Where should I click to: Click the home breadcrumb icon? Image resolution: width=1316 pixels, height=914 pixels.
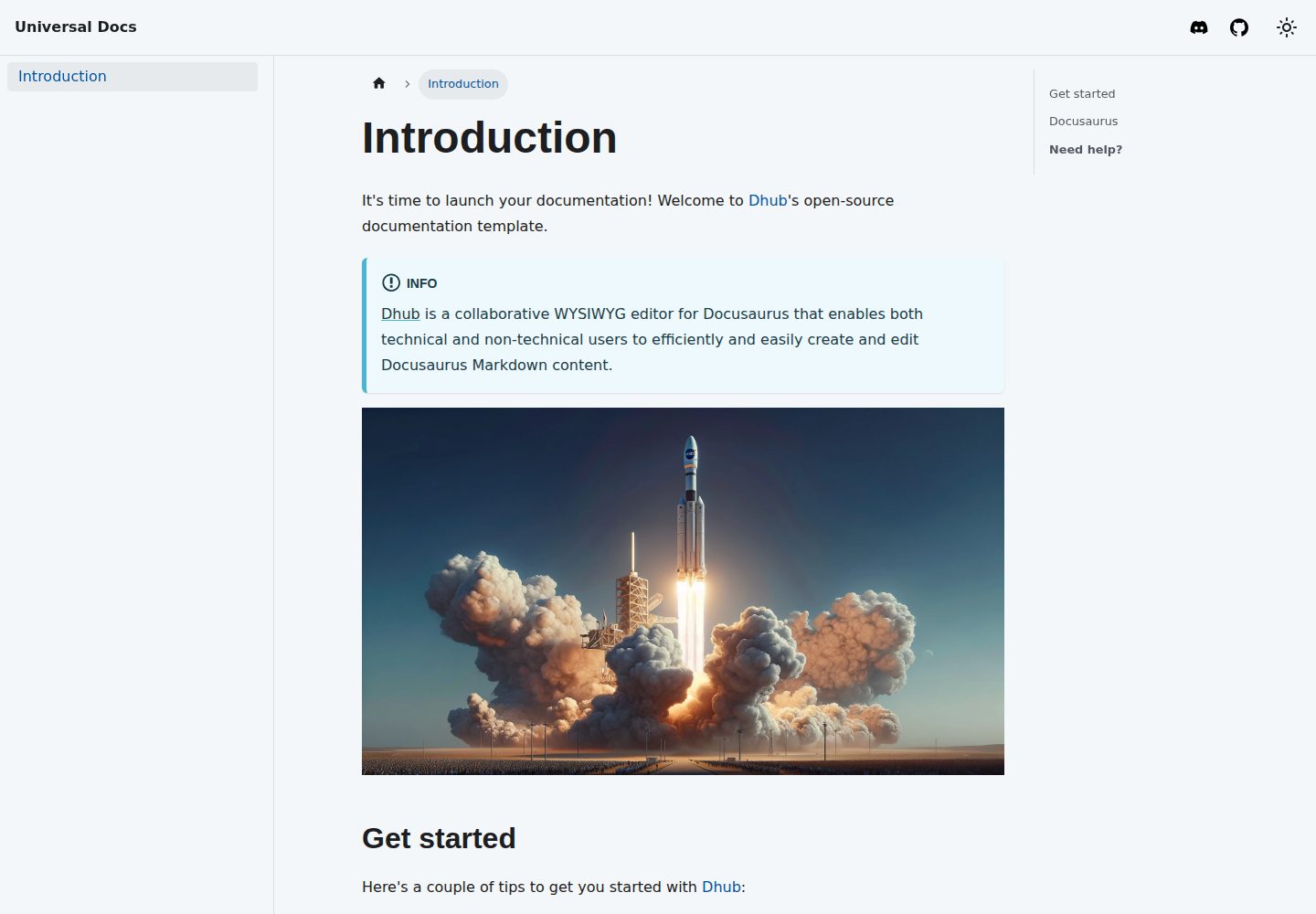379,83
